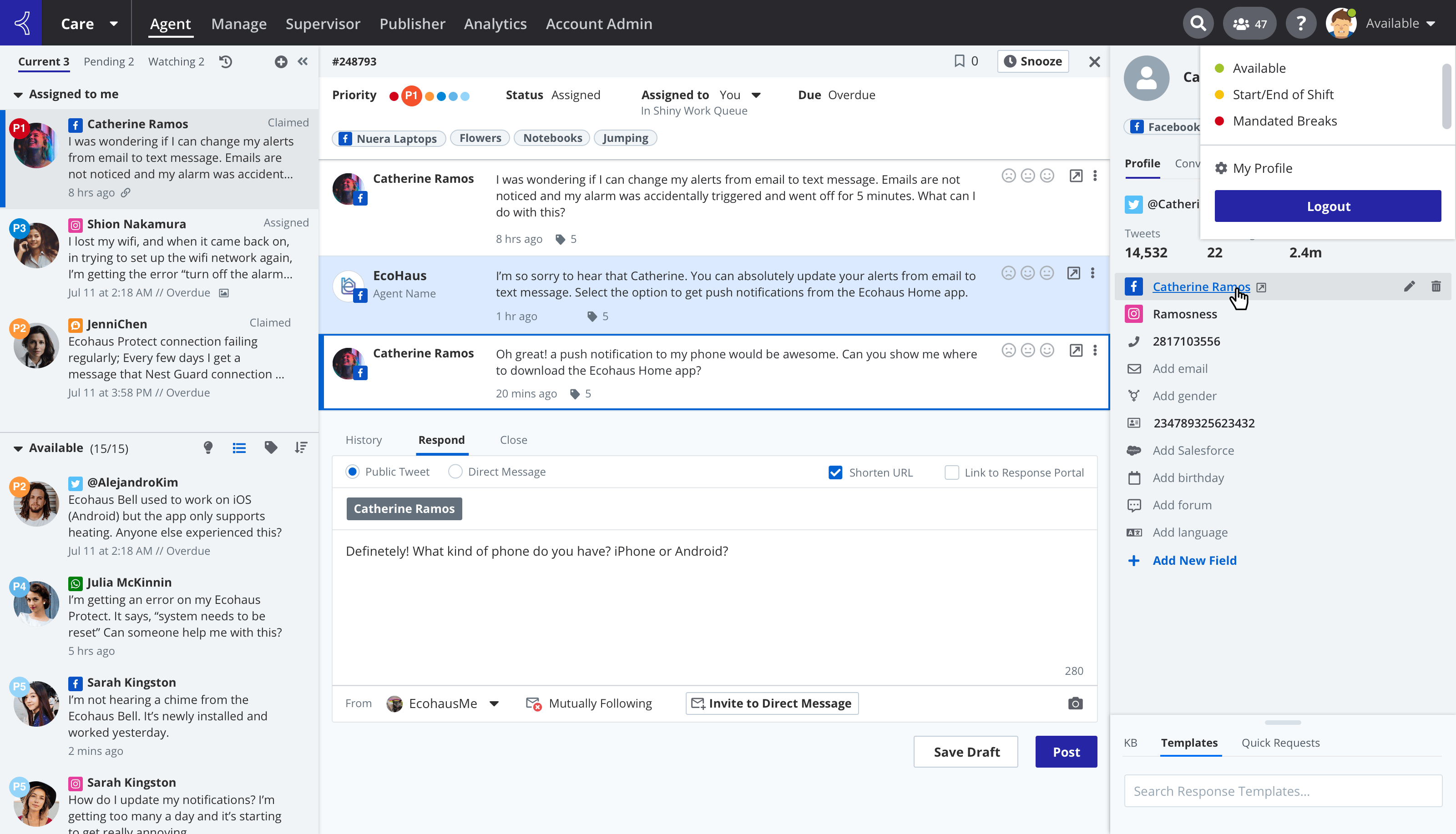Select the orange priority dot
Viewport: 1456px width, 834px height.
(x=429, y=96)
